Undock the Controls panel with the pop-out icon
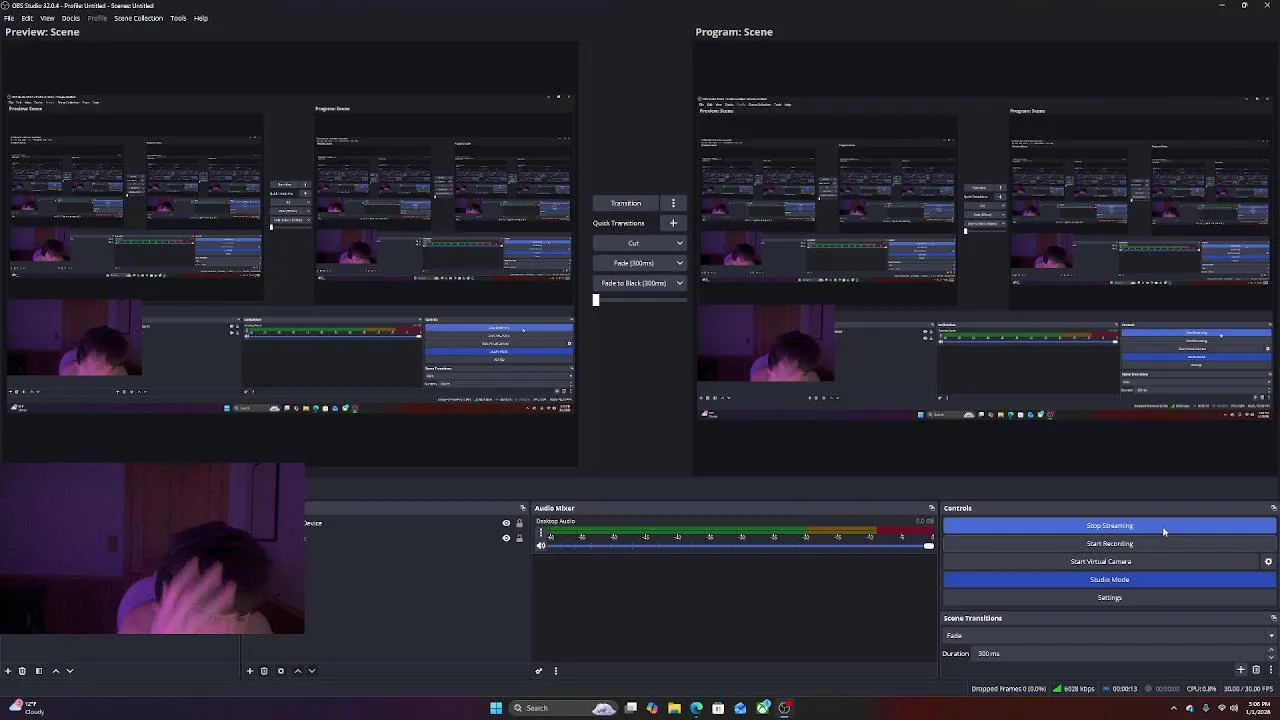1280x720 pixels. pyautogui.click(x=1273, y=508)
